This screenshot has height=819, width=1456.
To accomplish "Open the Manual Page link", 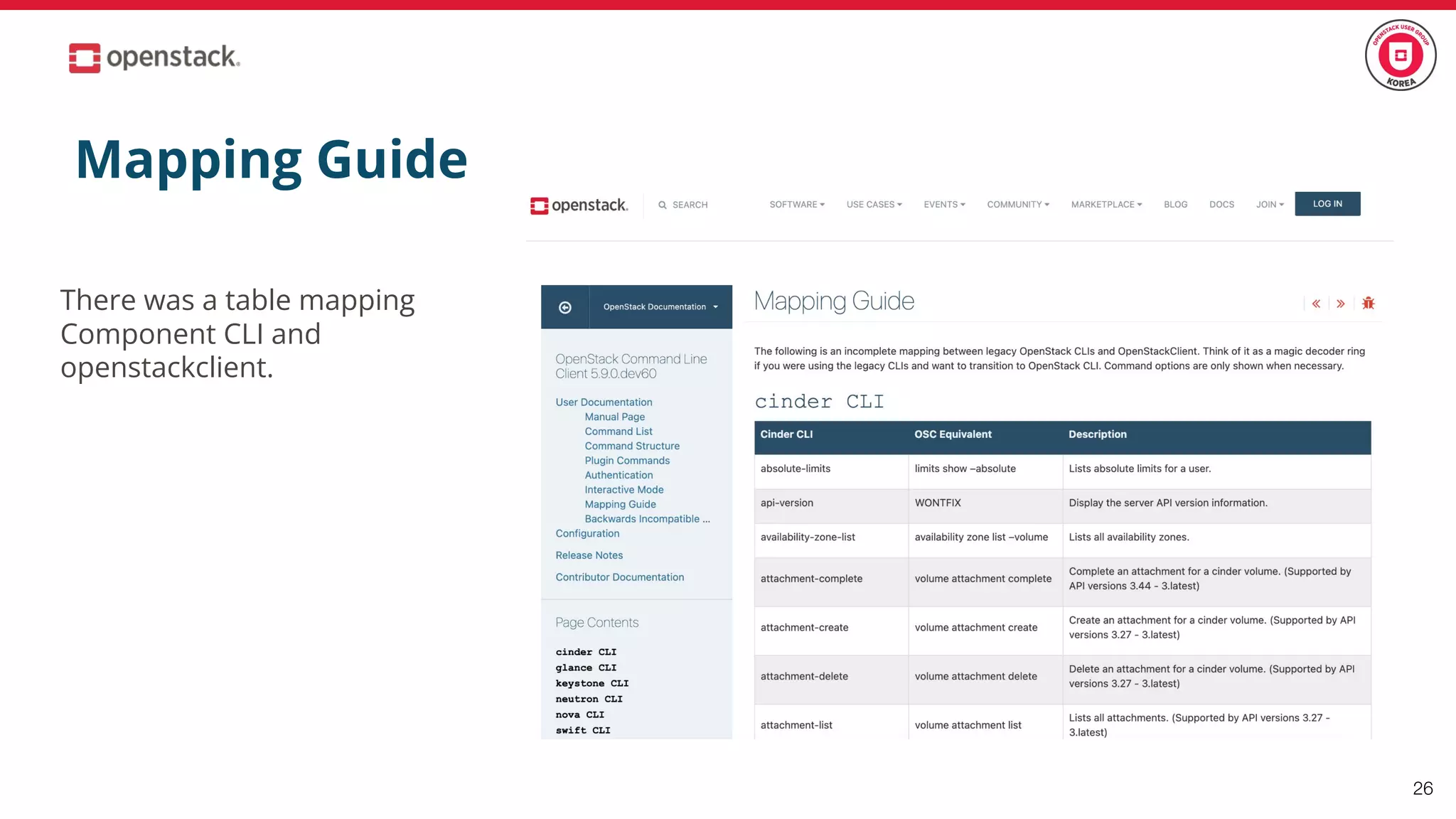I will 615,417.
